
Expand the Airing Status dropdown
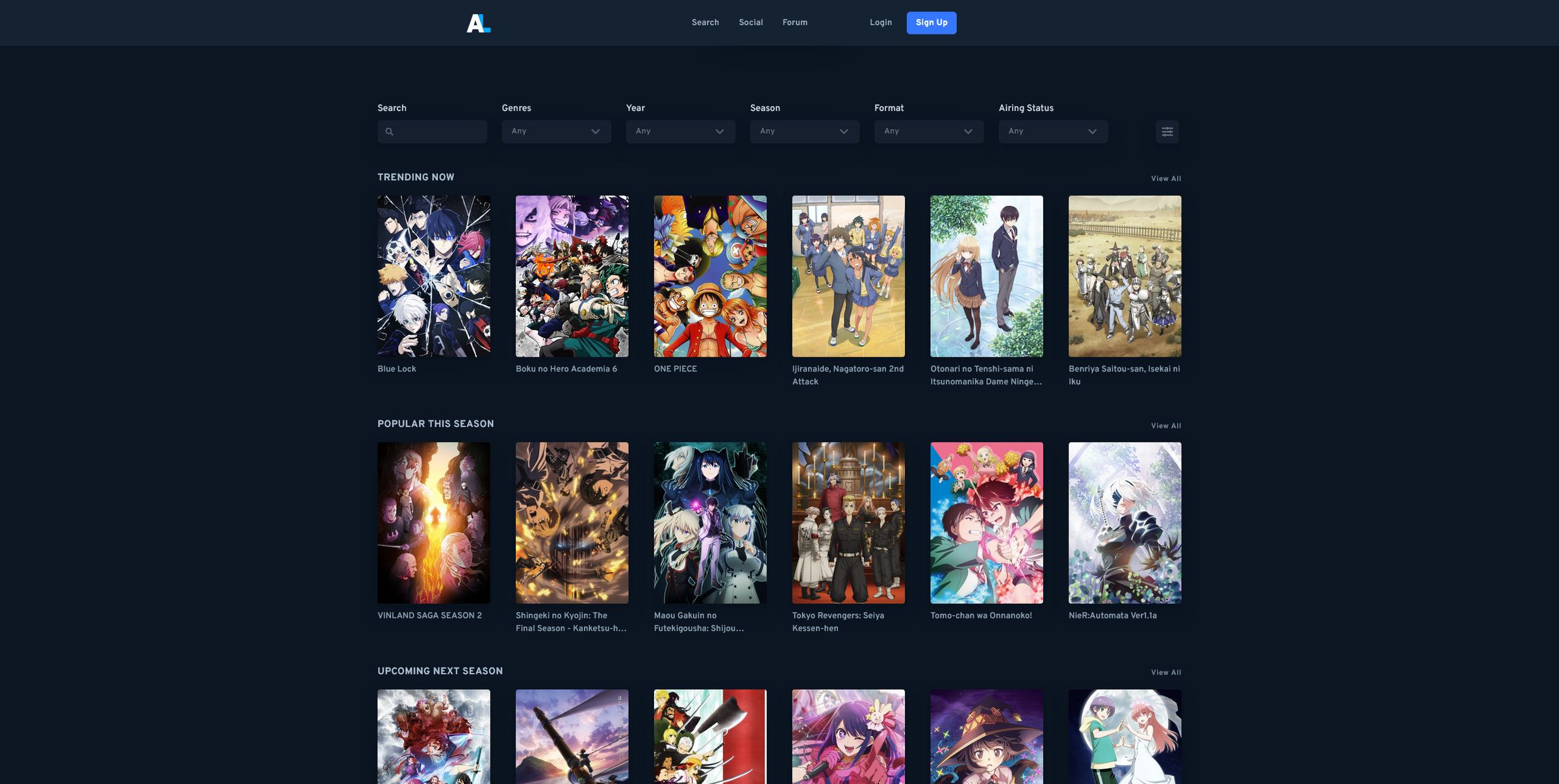pos(1053,131)
